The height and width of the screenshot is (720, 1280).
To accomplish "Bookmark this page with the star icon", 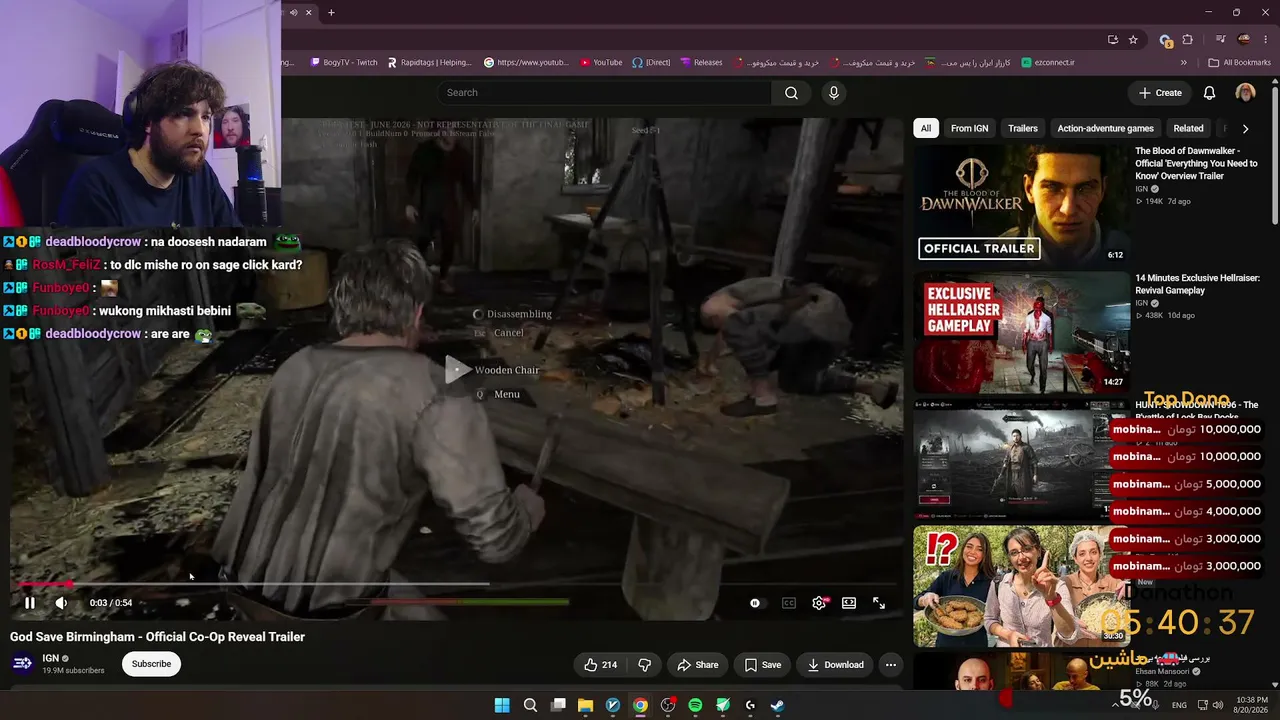I will pyautogui.click(x=1133, y=40).
